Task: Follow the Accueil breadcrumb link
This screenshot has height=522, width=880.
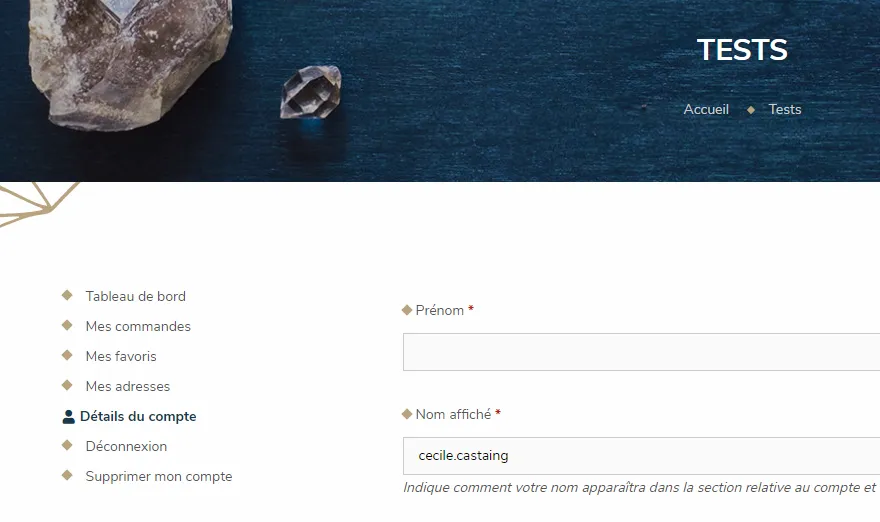Action: pyautogui.click(x=706, y=109)
